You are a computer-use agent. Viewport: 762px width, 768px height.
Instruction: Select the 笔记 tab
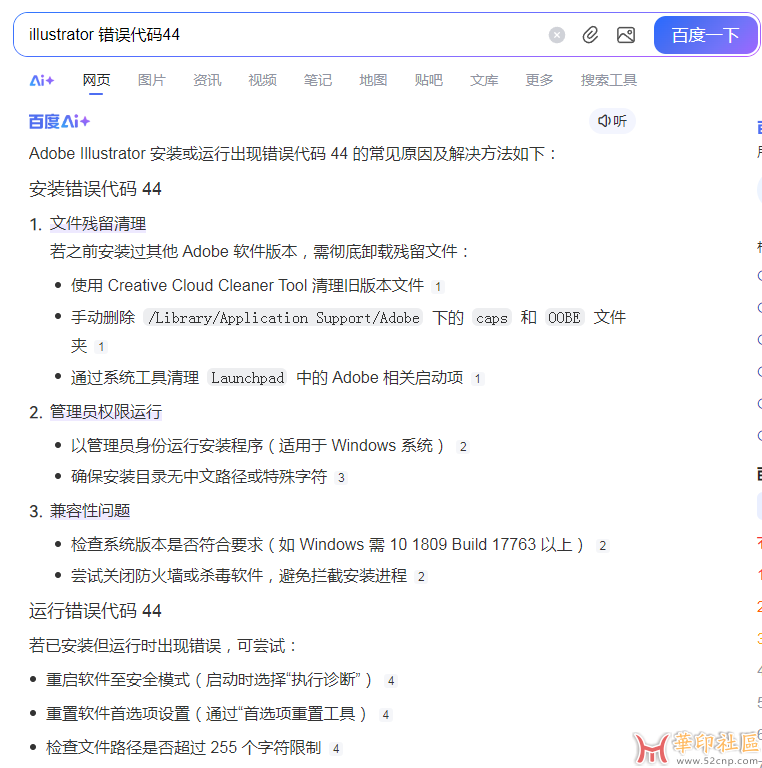click(x=318, y=80)
